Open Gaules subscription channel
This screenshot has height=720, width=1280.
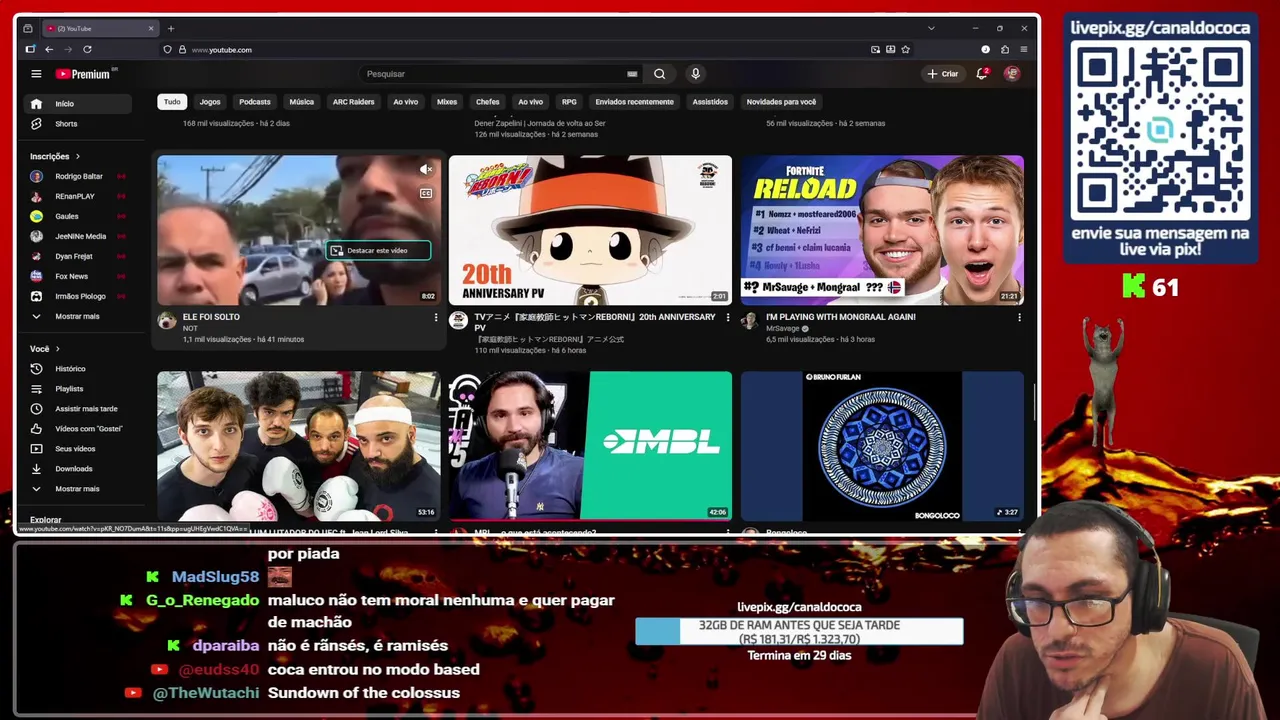[x=78, y=217]
